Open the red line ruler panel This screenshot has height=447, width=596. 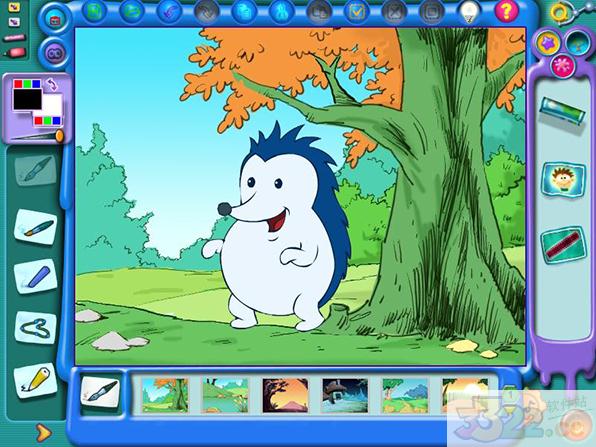click(563, 244)
